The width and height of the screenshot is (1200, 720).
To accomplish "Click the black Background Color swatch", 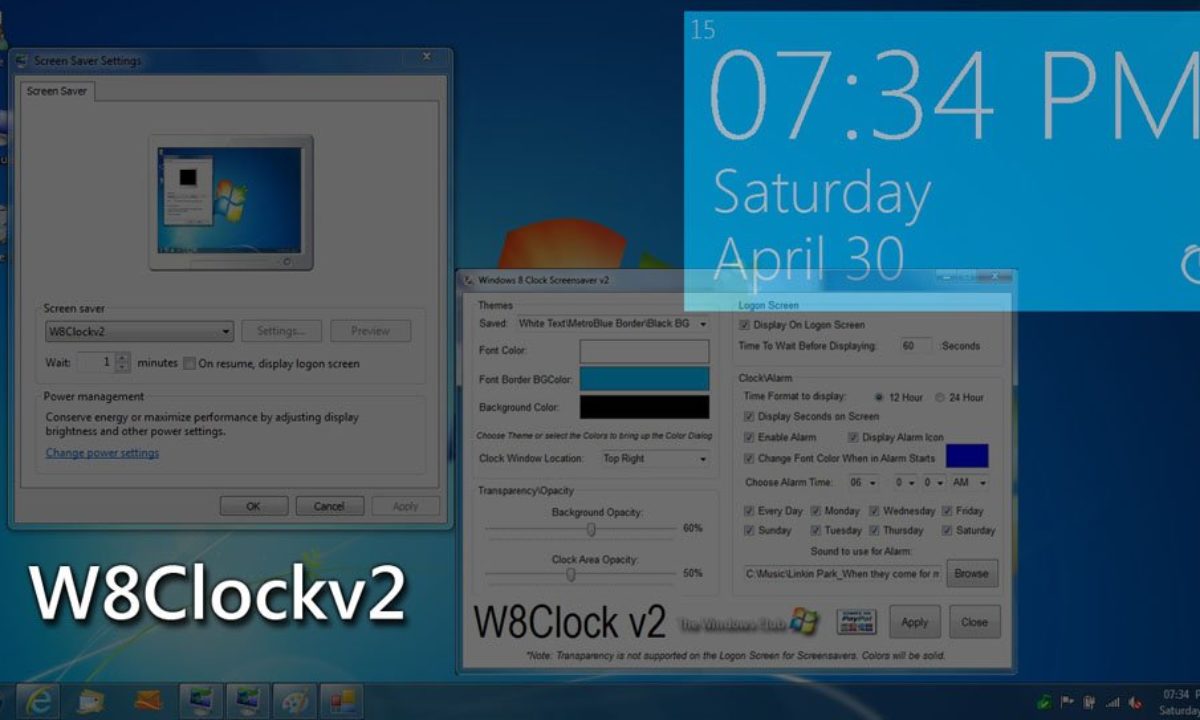I will click(x=644, y=407).
